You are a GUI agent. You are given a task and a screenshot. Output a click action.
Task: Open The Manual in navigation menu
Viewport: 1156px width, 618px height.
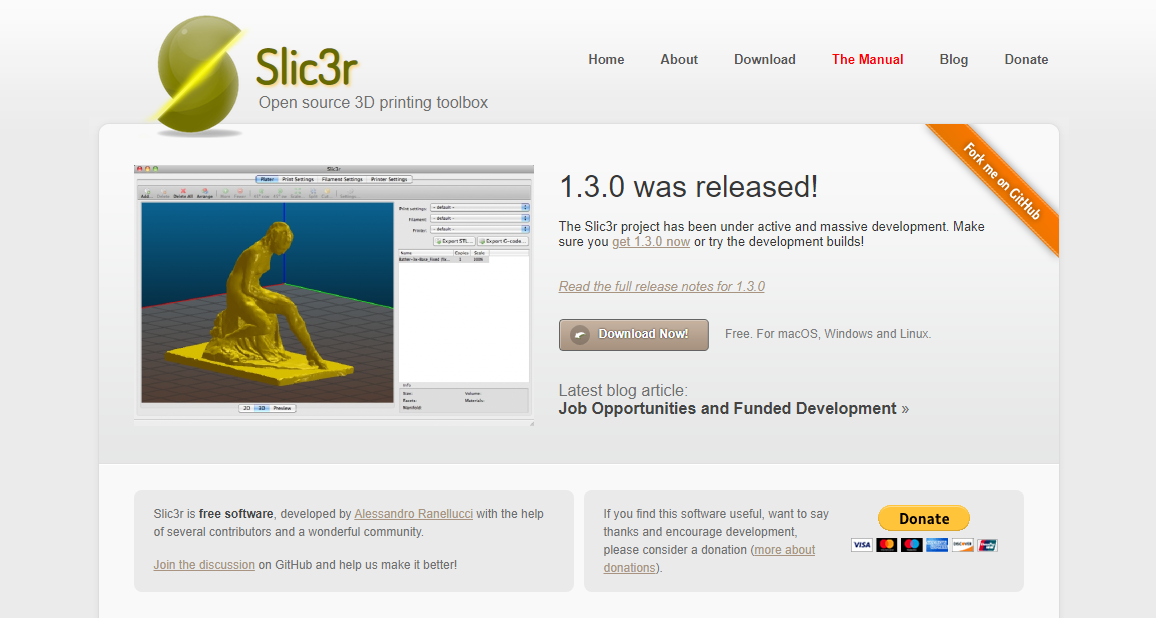click(x=867, y=59)
